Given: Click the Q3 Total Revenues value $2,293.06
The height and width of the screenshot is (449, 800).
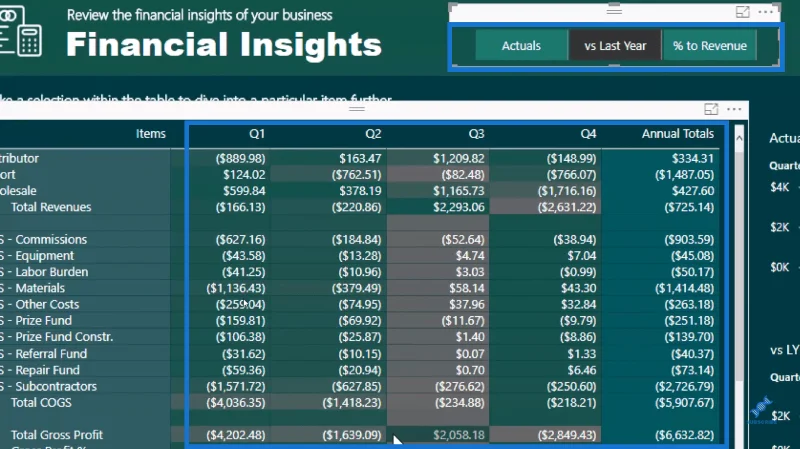Looking at the screenshot, I should click(459, 207).
